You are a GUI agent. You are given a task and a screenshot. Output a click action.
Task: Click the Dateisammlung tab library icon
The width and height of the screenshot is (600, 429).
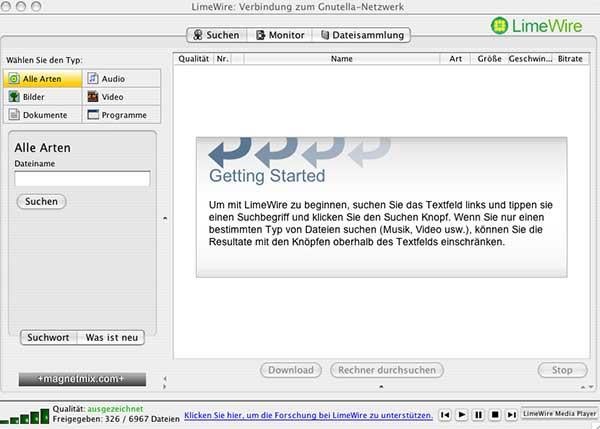325,35
